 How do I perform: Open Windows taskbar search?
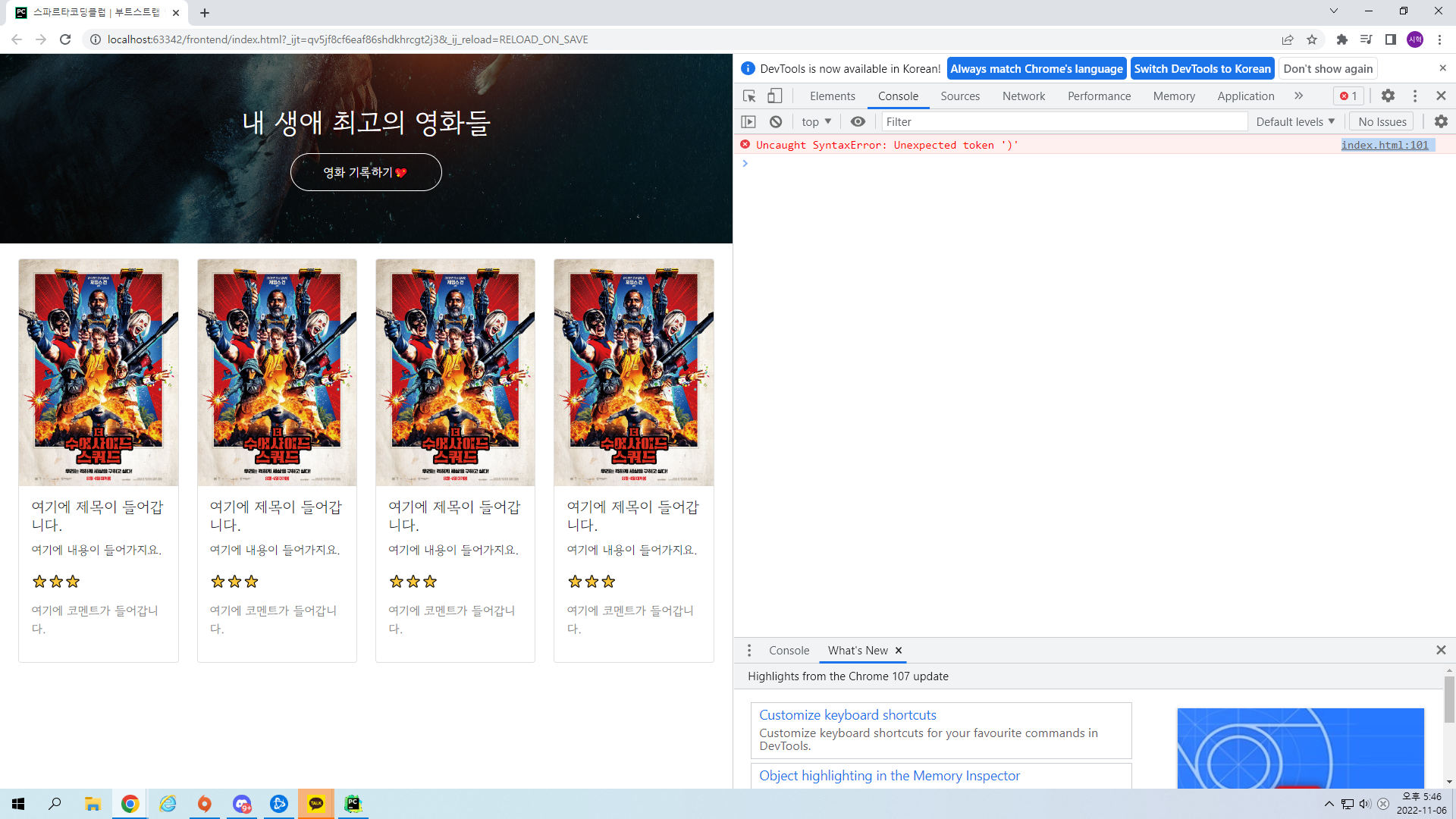(55, 804)
